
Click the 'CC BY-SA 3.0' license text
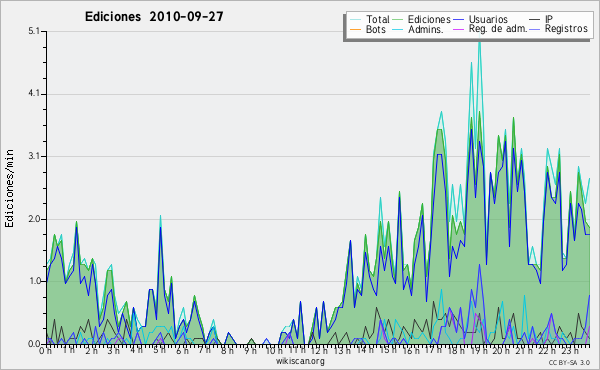569,362
